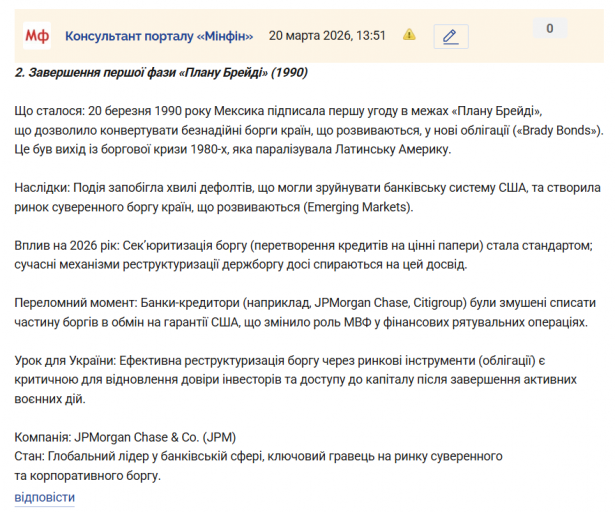Click the line «Це був вихід із боргової кризи 1980-х»
The width and height of the screenshot is (615, 512).
233,149
